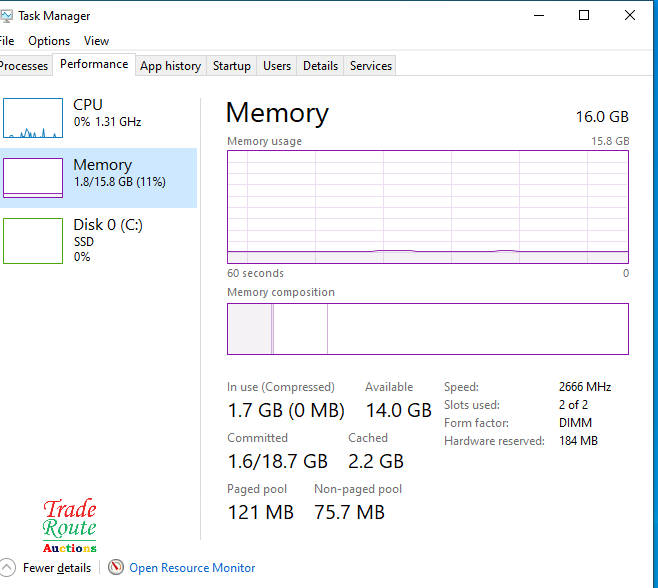Select the Users tab
The image size is (658, 588).
point(277,66)
